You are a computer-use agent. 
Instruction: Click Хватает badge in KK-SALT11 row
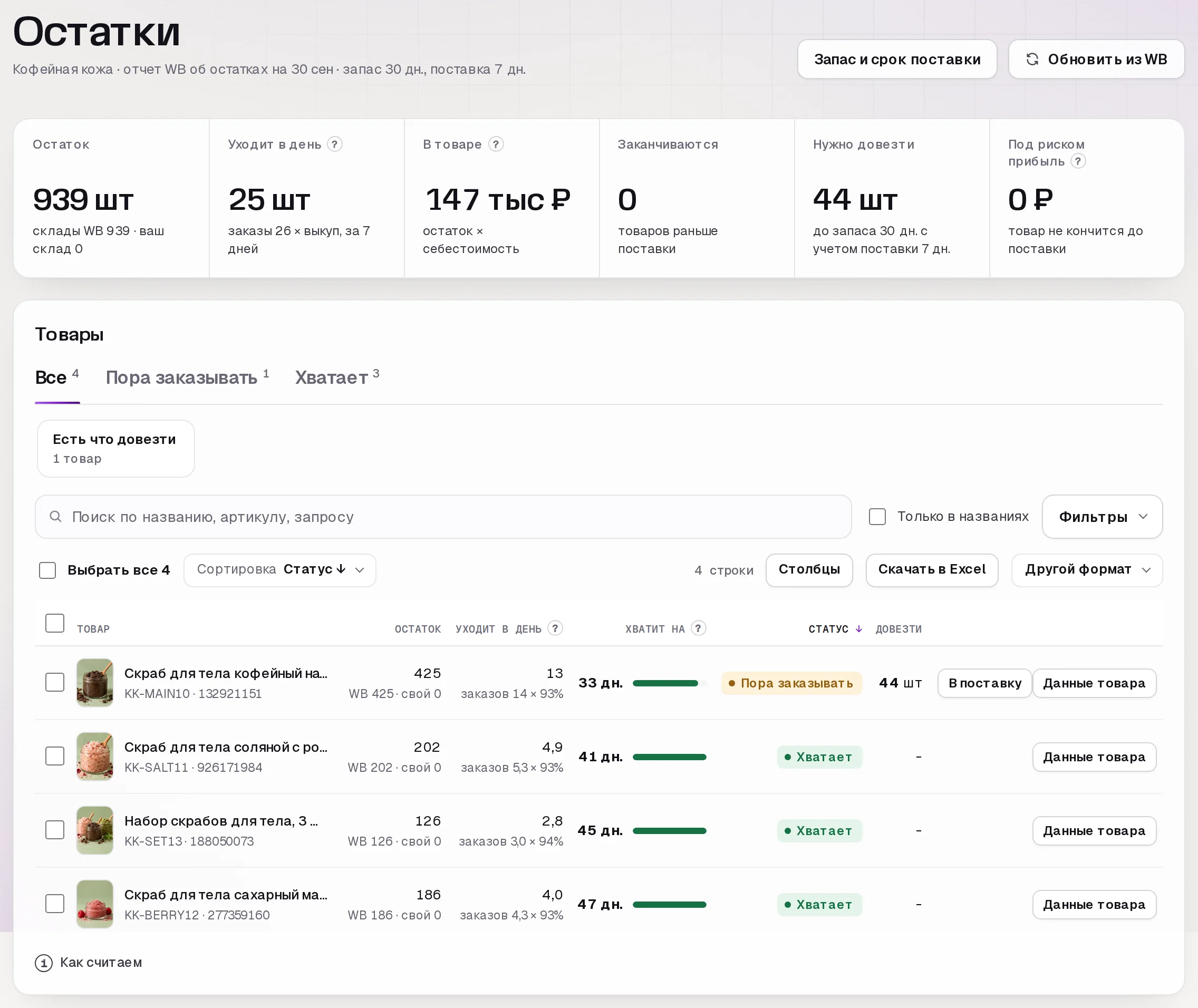pyautogui.click(x=819, y=757)
